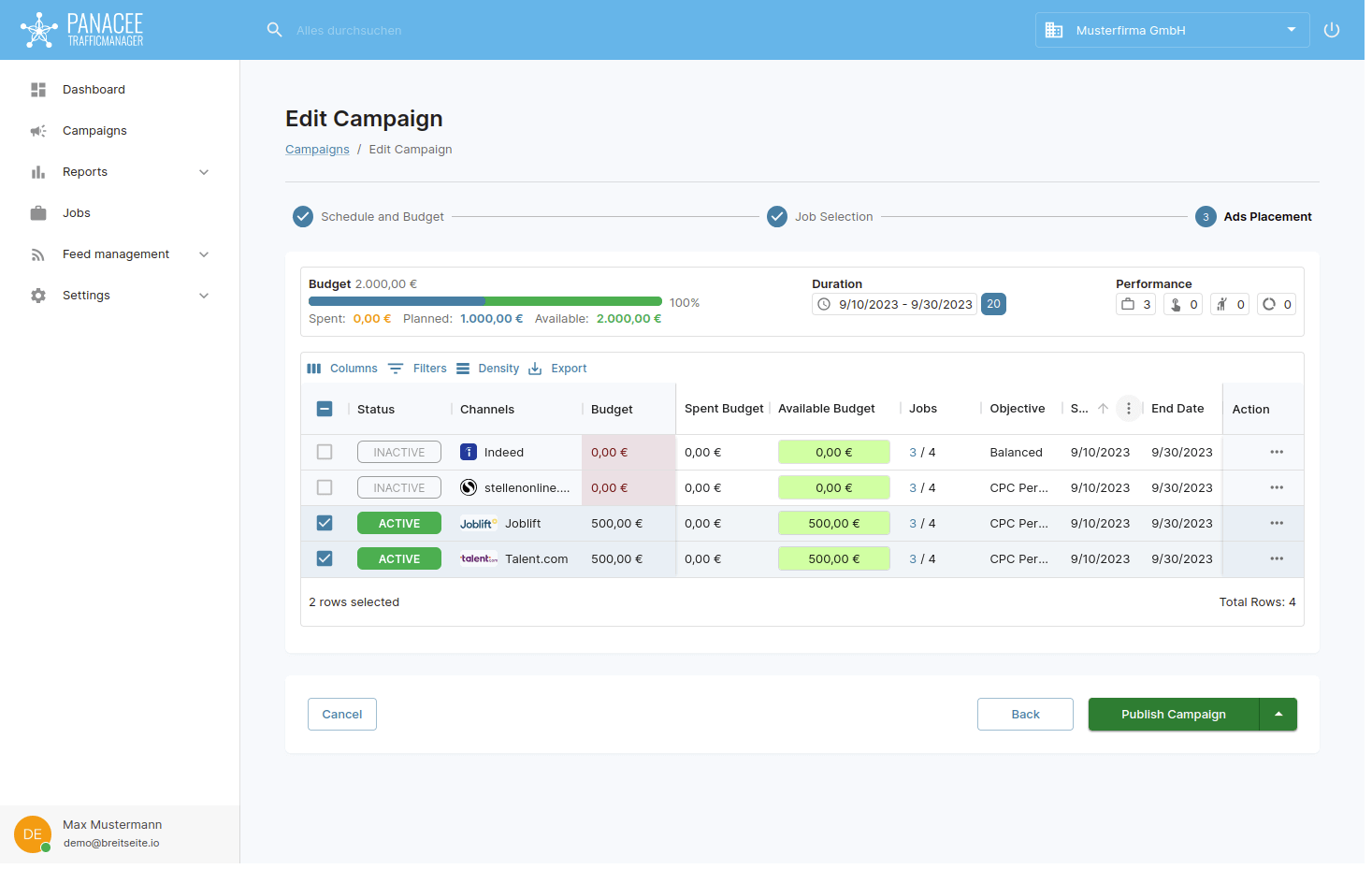Click the budget progress bar
This screenshot has width=1372, height=869.
pos(484,301)
